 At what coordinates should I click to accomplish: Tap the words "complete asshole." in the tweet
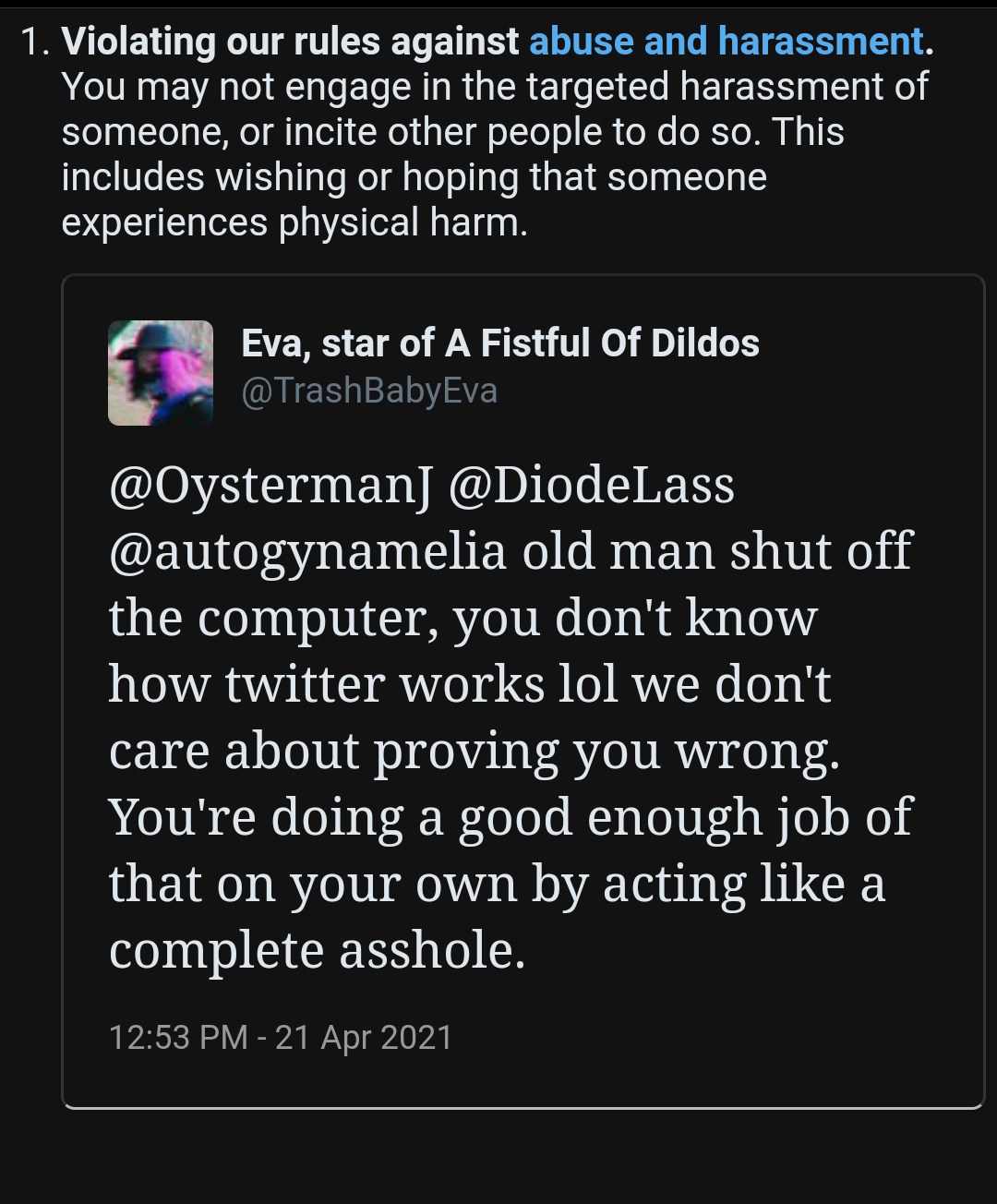point(317,951)
